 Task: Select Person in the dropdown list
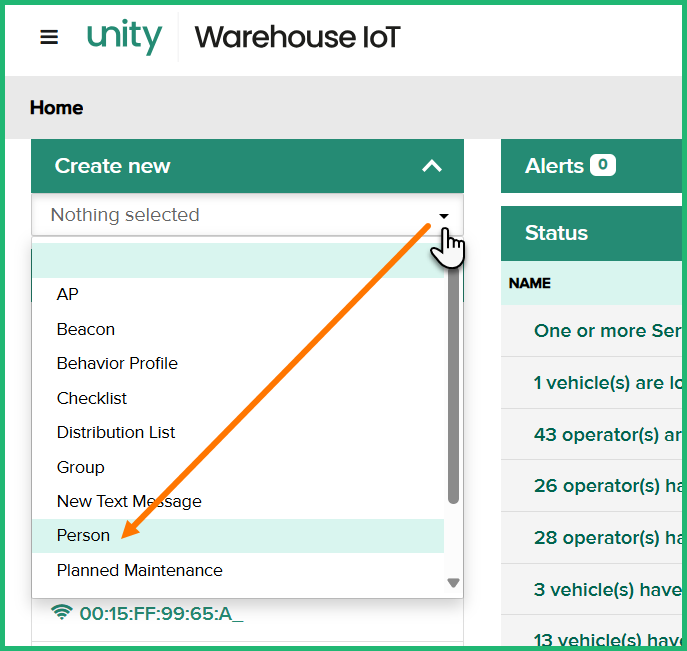coord(84,536)
